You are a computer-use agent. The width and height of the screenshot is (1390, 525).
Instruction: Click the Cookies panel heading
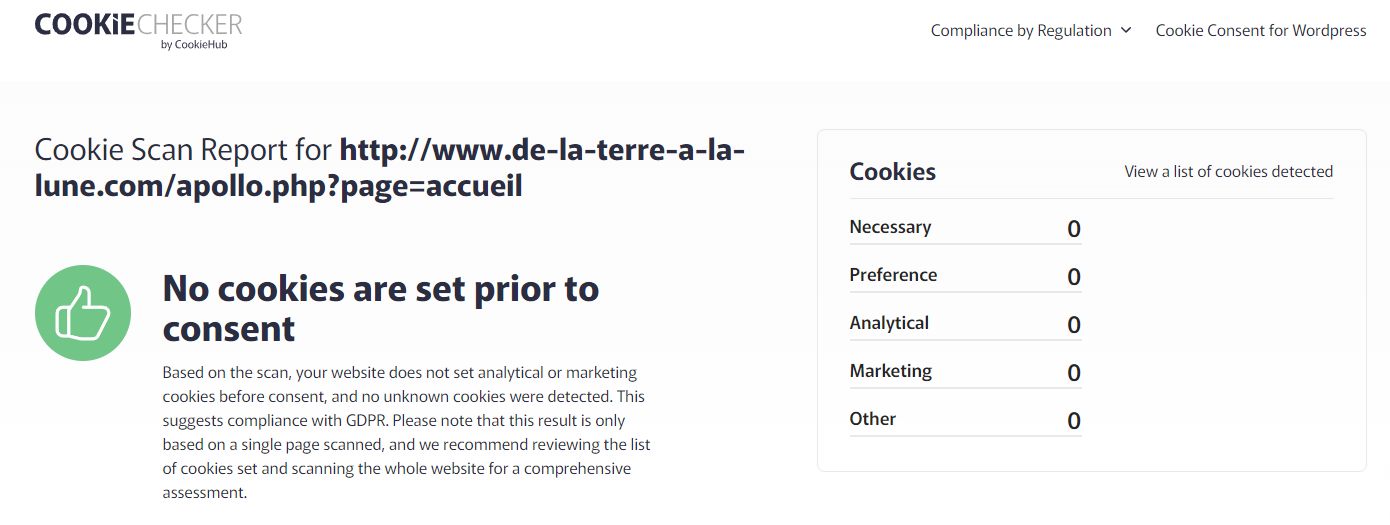pos(893,172)
